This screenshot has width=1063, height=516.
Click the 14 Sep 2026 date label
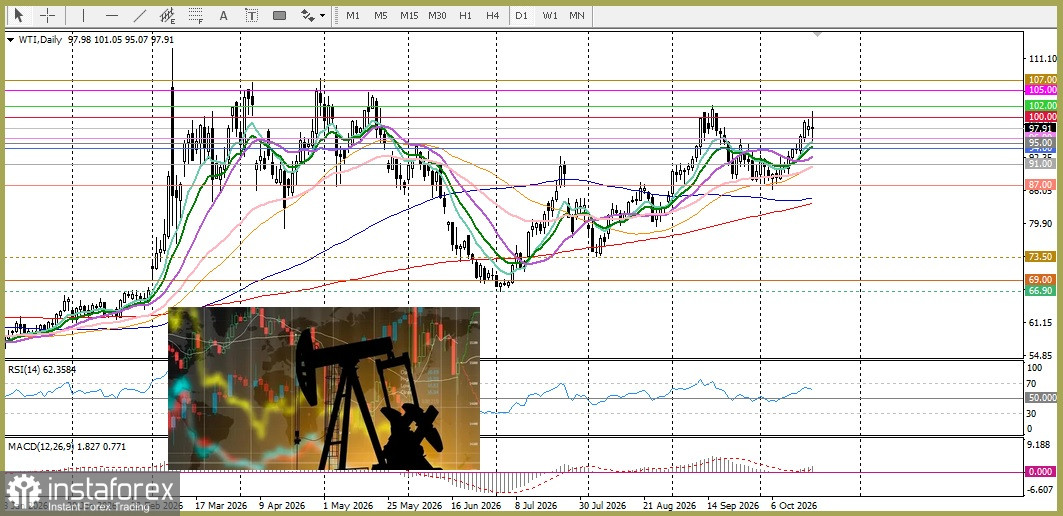point(734,506)
